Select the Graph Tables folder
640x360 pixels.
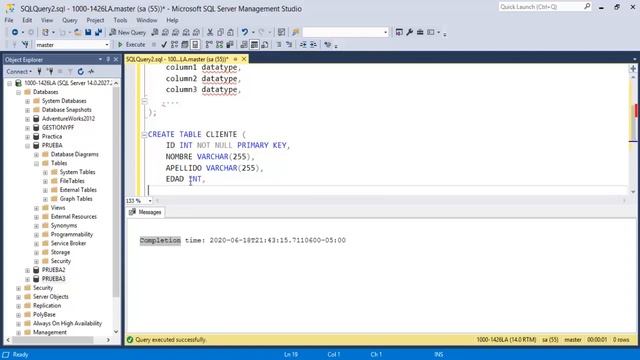point(76,199)
